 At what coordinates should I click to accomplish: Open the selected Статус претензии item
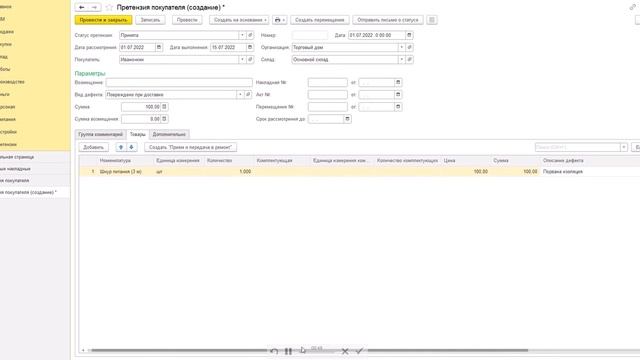[250, 35]
